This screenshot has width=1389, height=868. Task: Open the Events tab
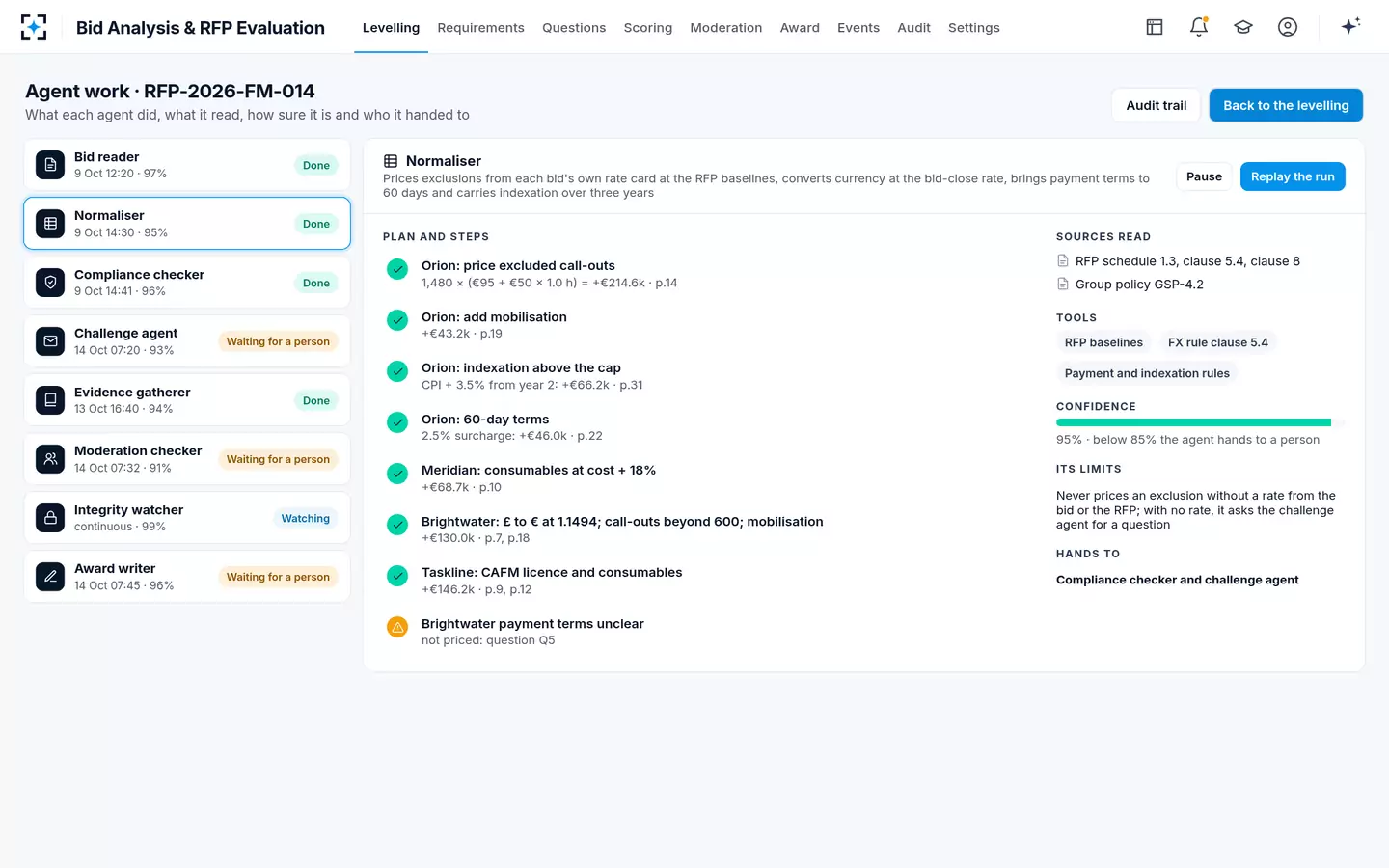coord(858,28)
